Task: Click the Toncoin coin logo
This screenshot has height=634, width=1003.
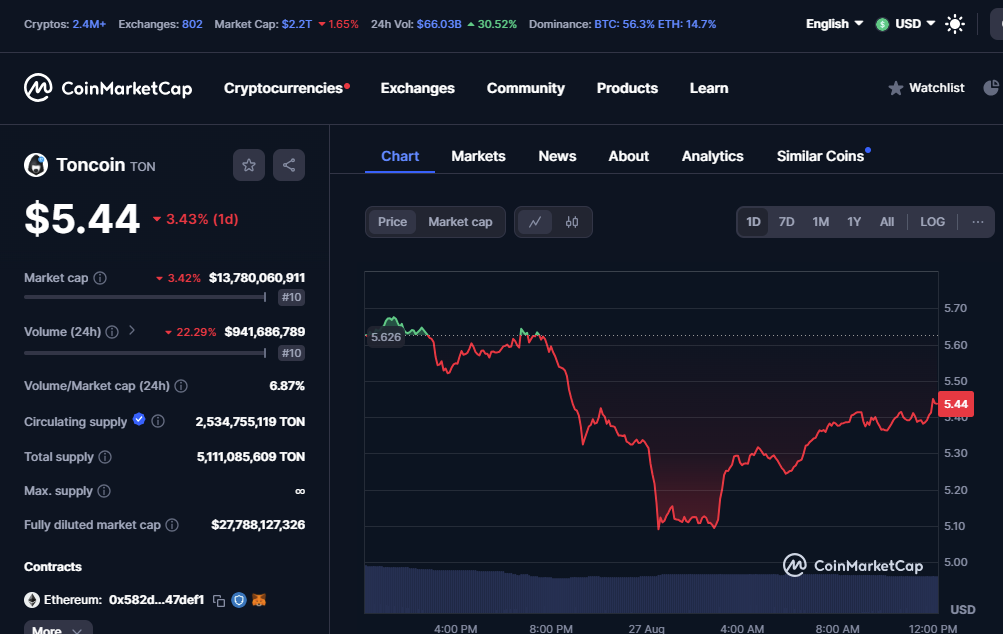Action: 36,165
